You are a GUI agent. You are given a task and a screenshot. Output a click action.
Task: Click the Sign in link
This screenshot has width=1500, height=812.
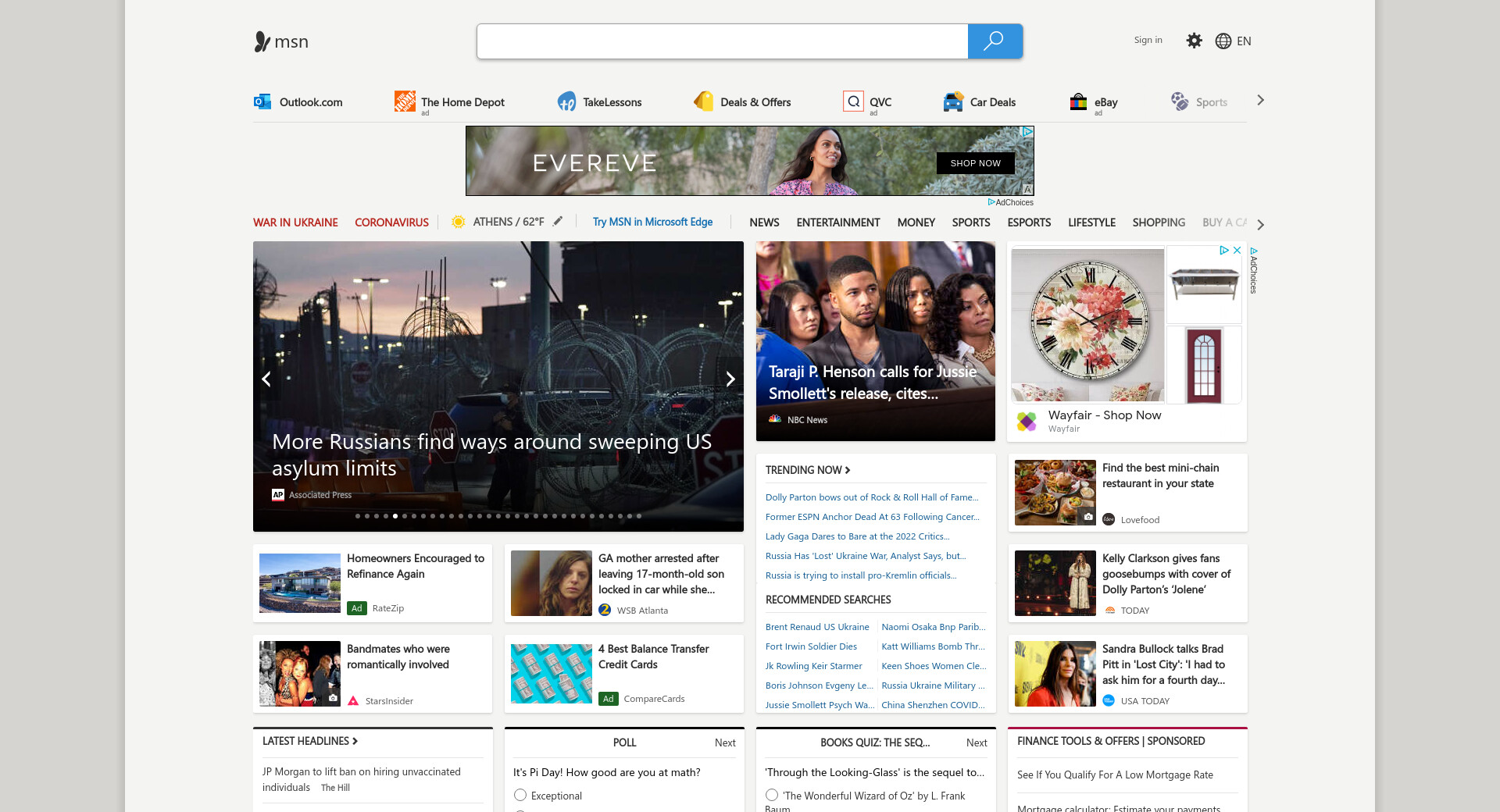pos(1148,41)
